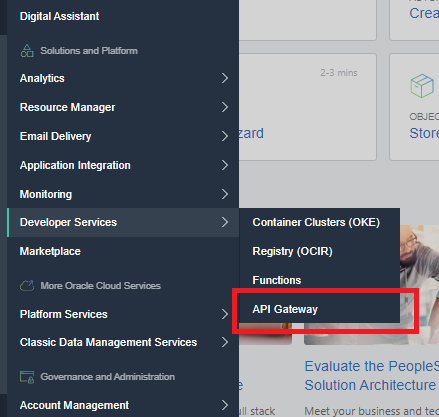
Task: Expand the Platform Services chevron
Action: click(x=225, y=314)
